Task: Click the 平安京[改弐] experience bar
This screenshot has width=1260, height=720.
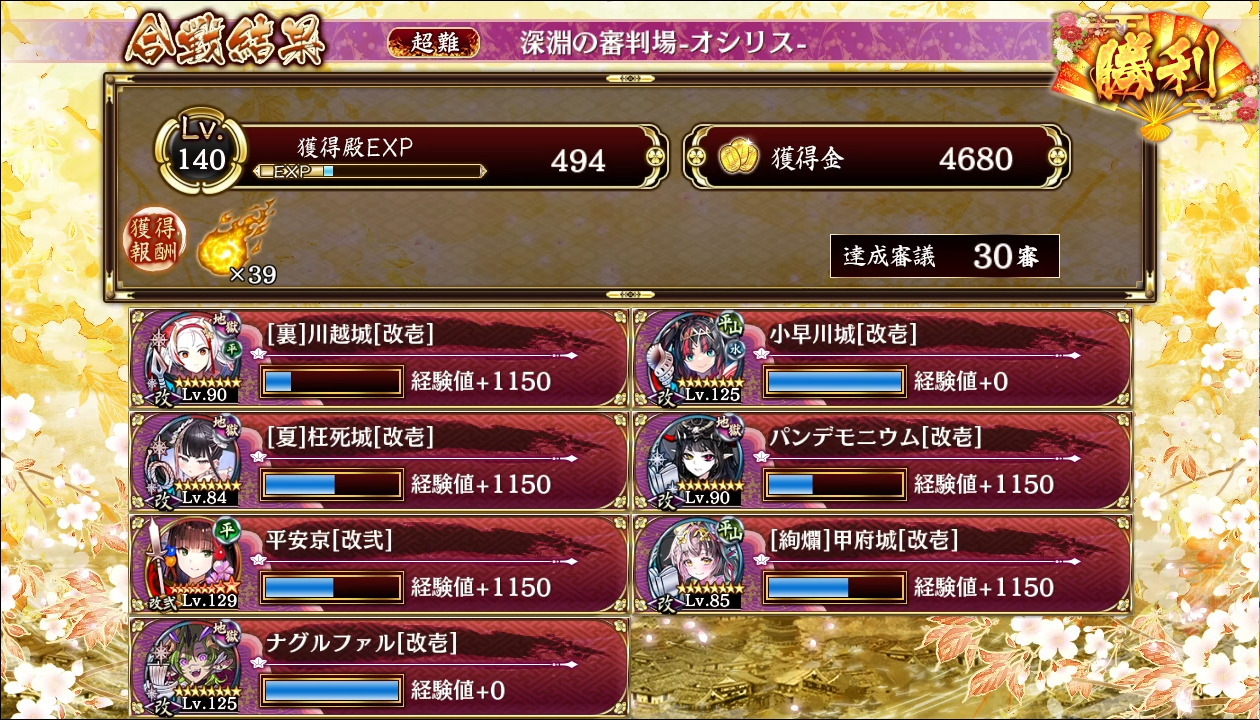Action: pos(332,587)
